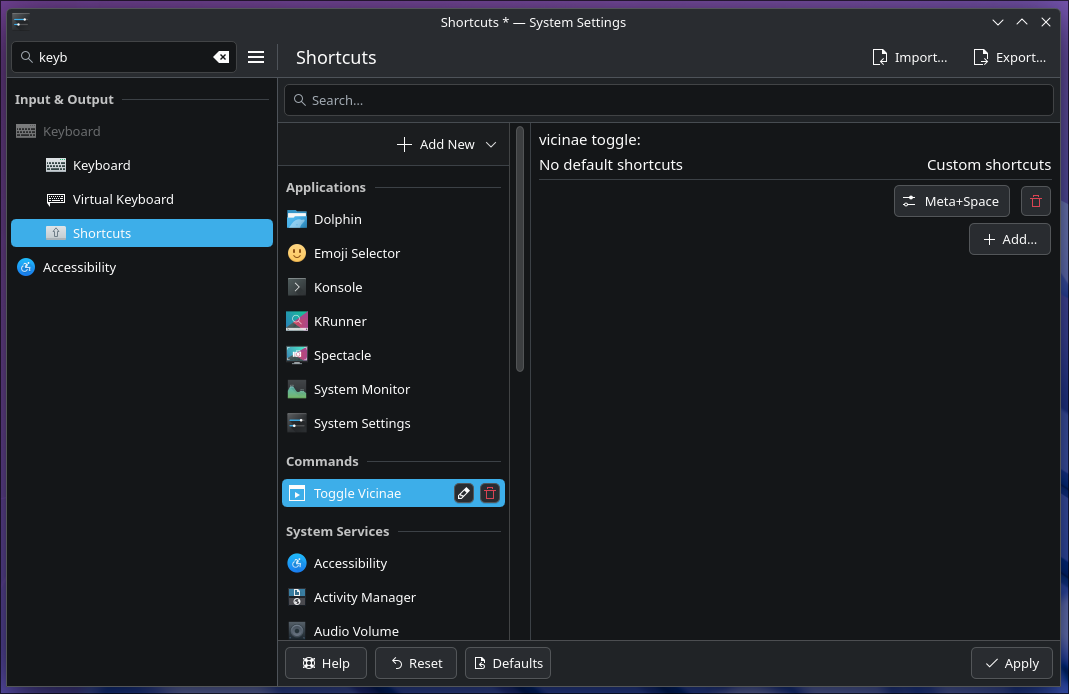Image resolution: width=1069 pixels, height=694 pixels.
Task: Apply the pending shortcut changes
Action: [1011, 663]
